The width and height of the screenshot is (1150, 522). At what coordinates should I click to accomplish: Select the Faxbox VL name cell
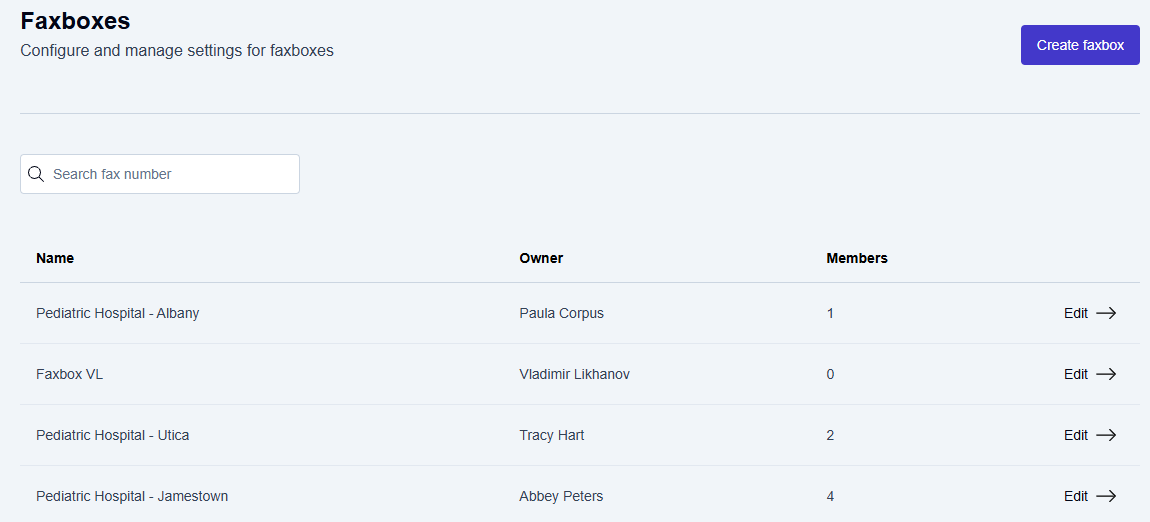pos(69,374)
